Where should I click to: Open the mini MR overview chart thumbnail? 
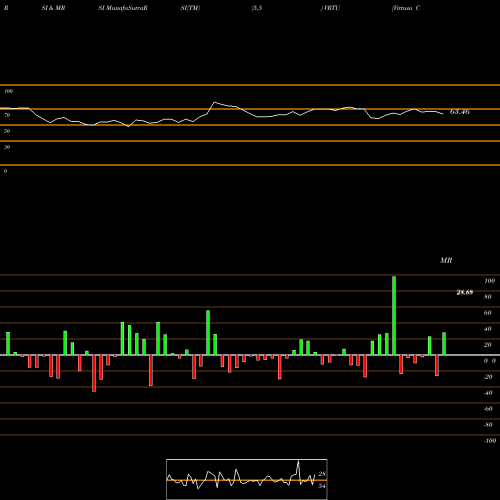click(x=247, y=479)
